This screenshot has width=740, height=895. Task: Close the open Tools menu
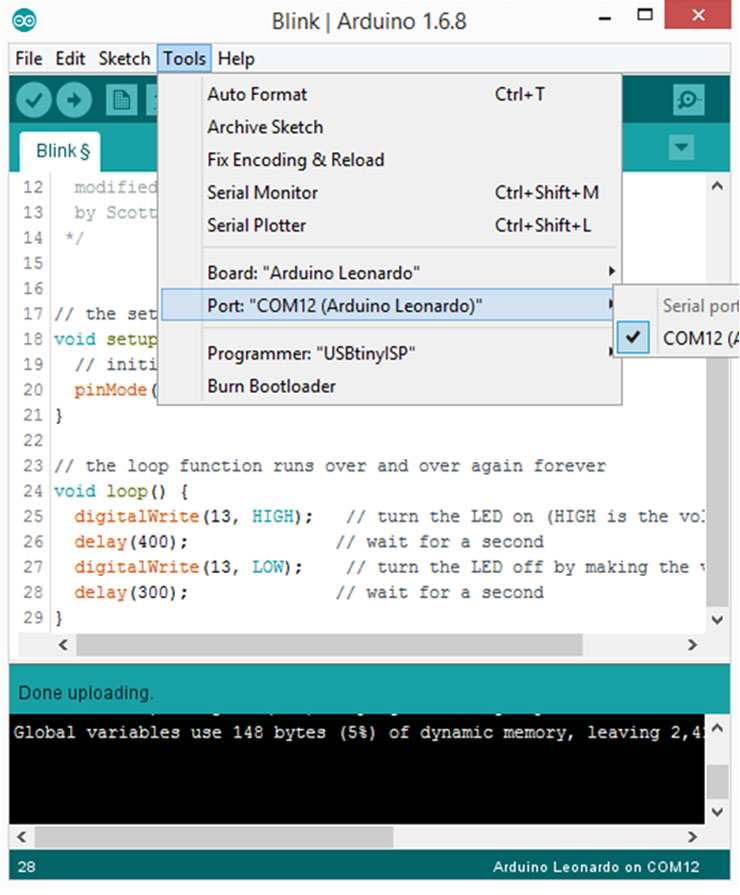184,59
